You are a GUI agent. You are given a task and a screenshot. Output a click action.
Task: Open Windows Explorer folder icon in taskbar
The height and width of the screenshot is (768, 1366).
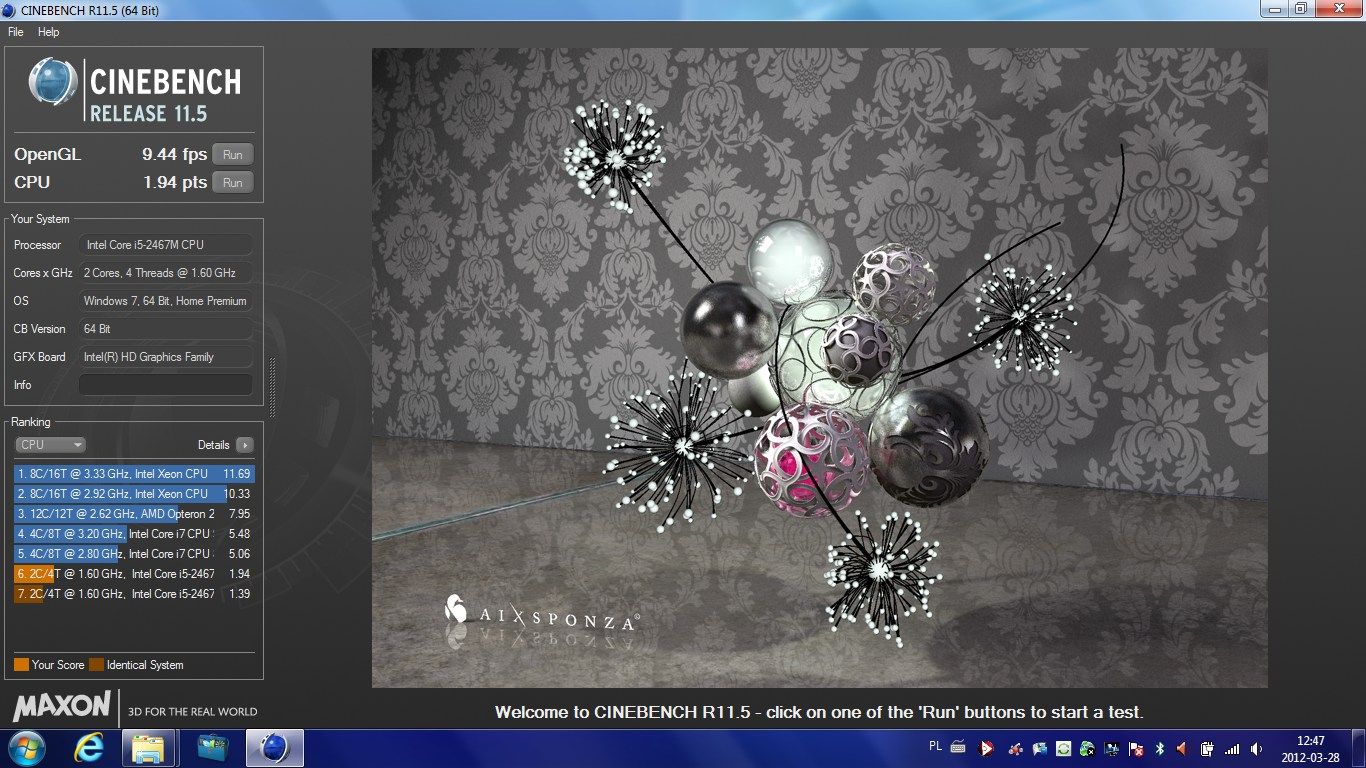pos(149,748)
